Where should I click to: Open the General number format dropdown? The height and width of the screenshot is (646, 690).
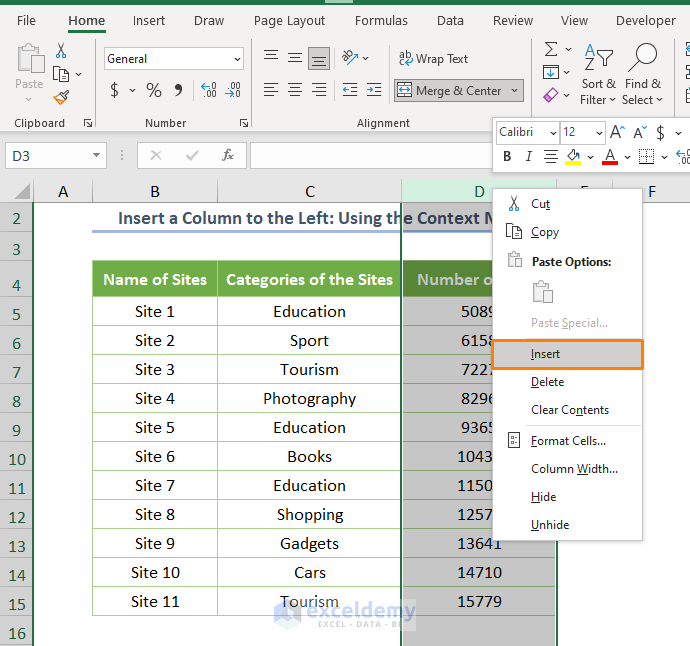pos(236,59)
